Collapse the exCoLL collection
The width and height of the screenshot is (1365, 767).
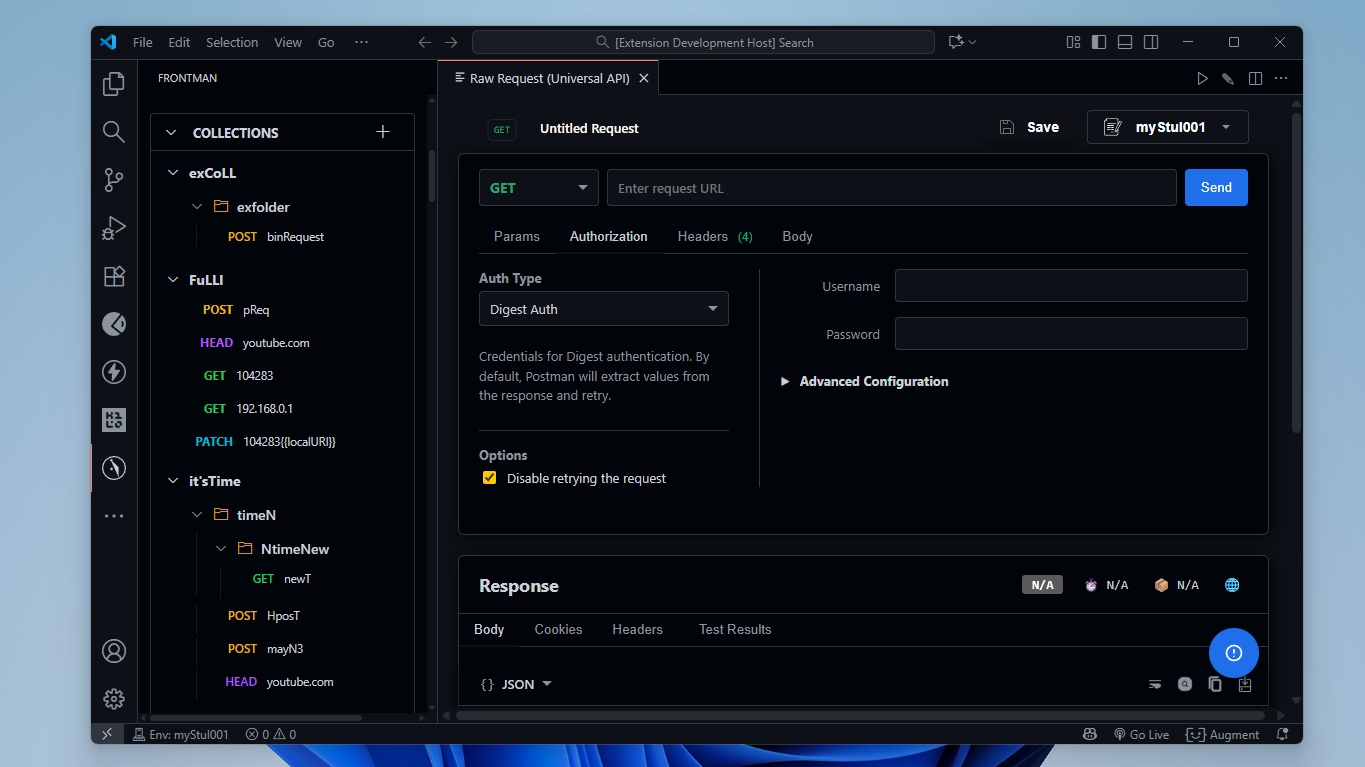point(171,173)
